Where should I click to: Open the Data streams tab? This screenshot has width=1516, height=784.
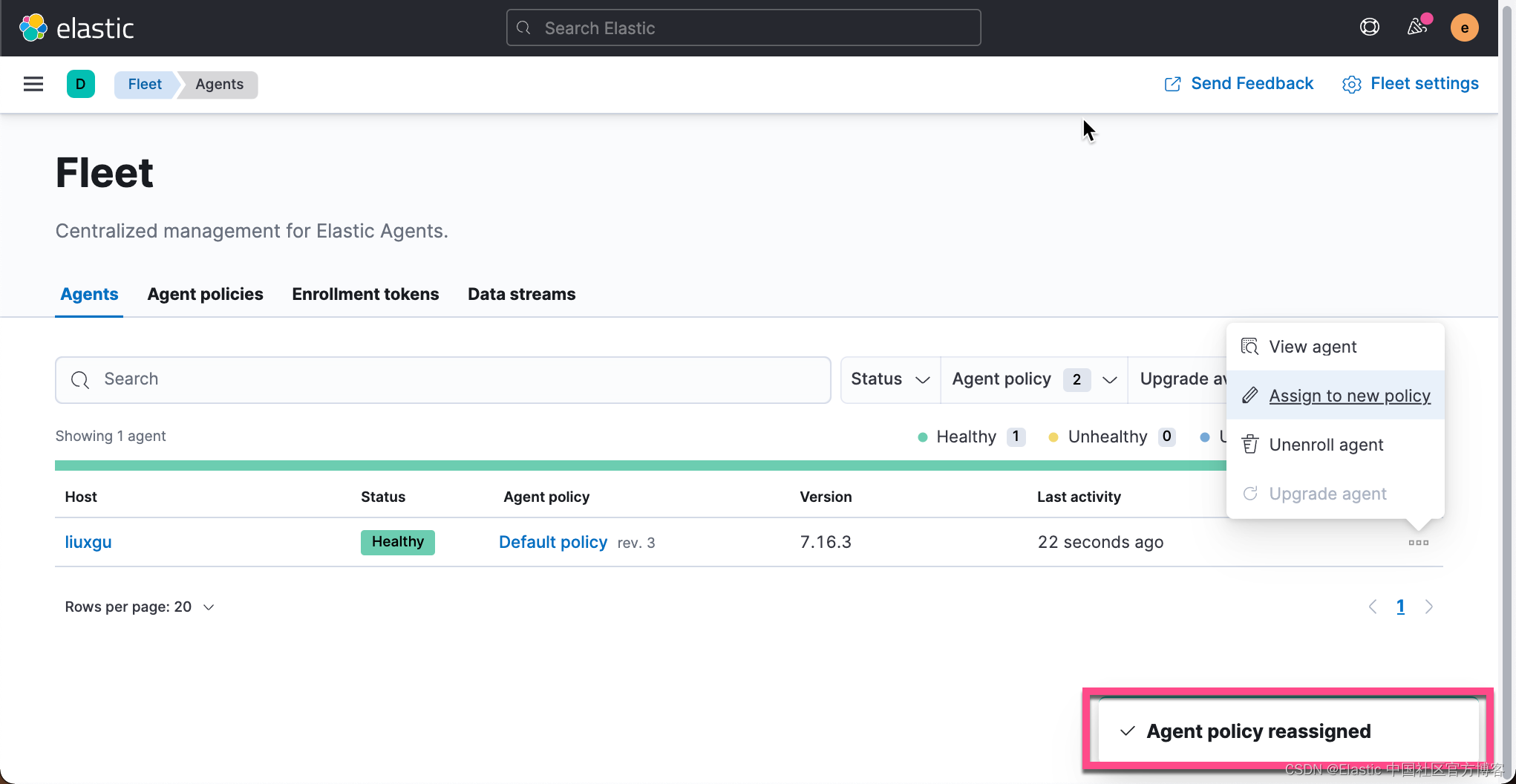tap(521, 294)
